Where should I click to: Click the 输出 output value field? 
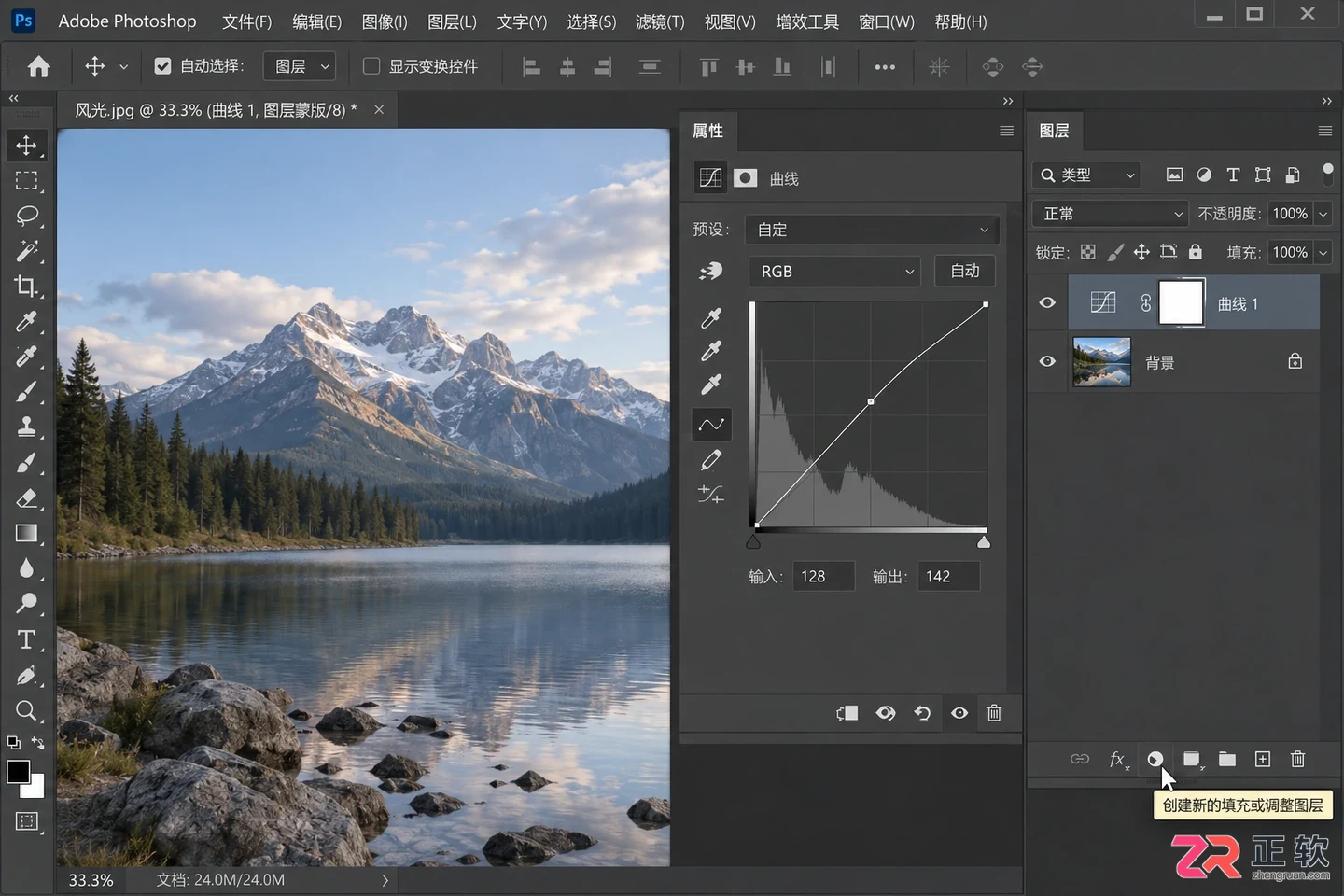pyautogui.click(x=949, y=577)
